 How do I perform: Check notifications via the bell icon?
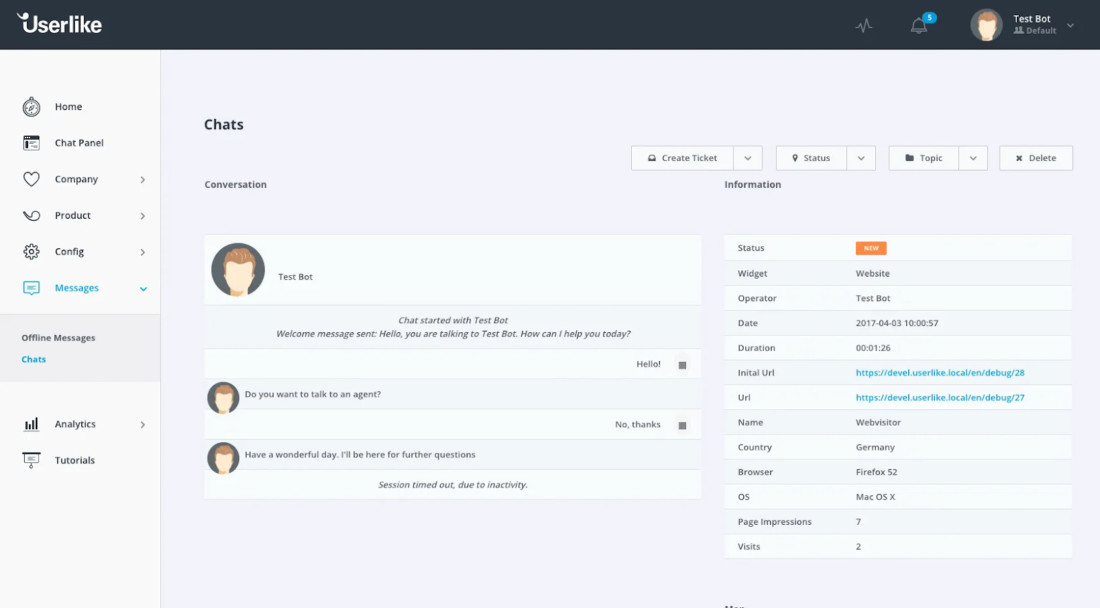[x=918, y=26]
